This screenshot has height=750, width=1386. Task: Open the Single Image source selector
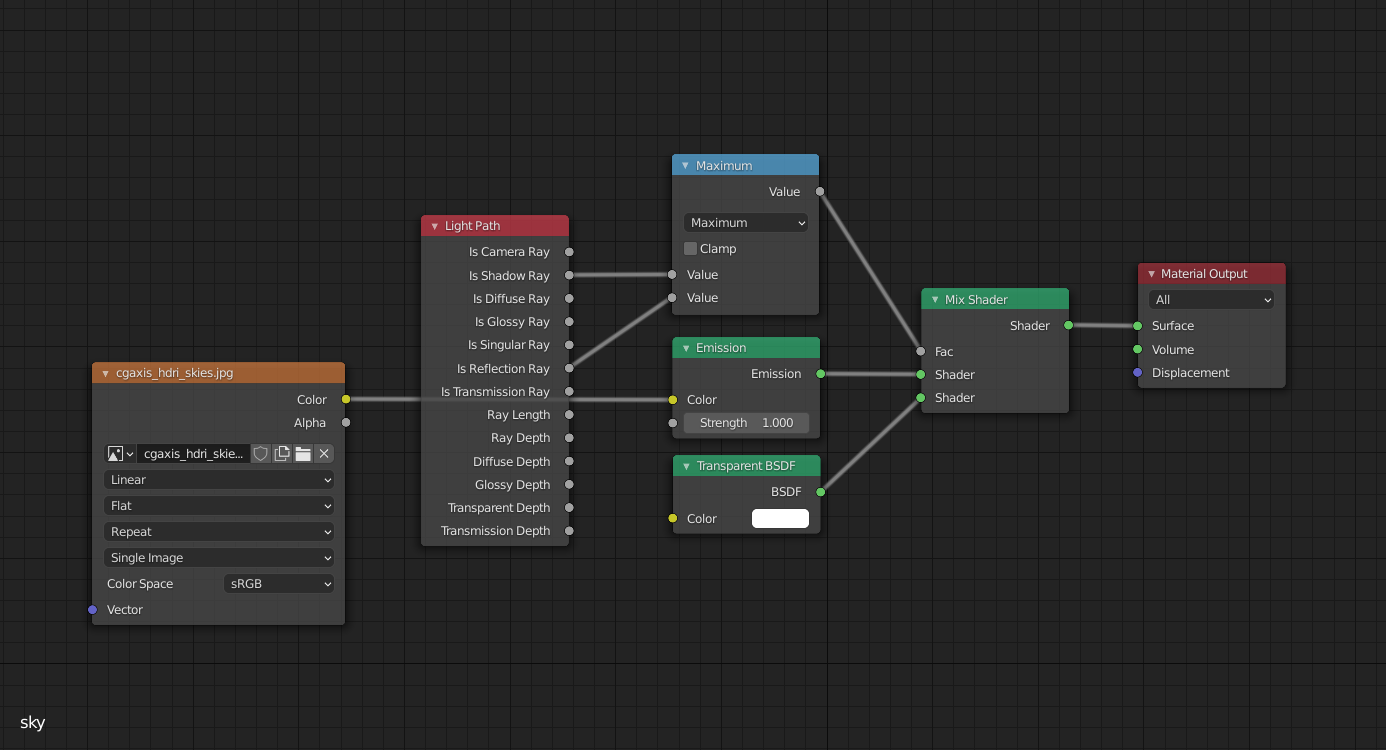click(x=218, y=557)
